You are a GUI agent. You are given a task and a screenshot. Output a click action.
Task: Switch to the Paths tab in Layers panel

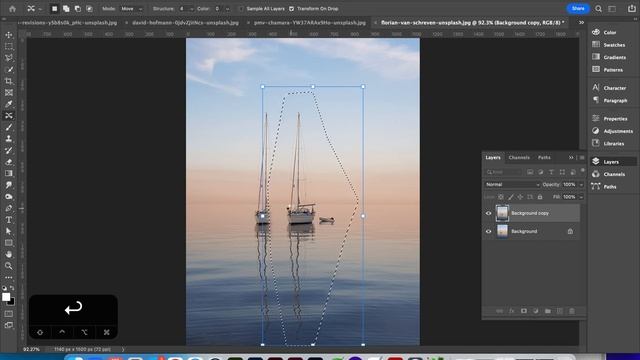click(544, 158)
